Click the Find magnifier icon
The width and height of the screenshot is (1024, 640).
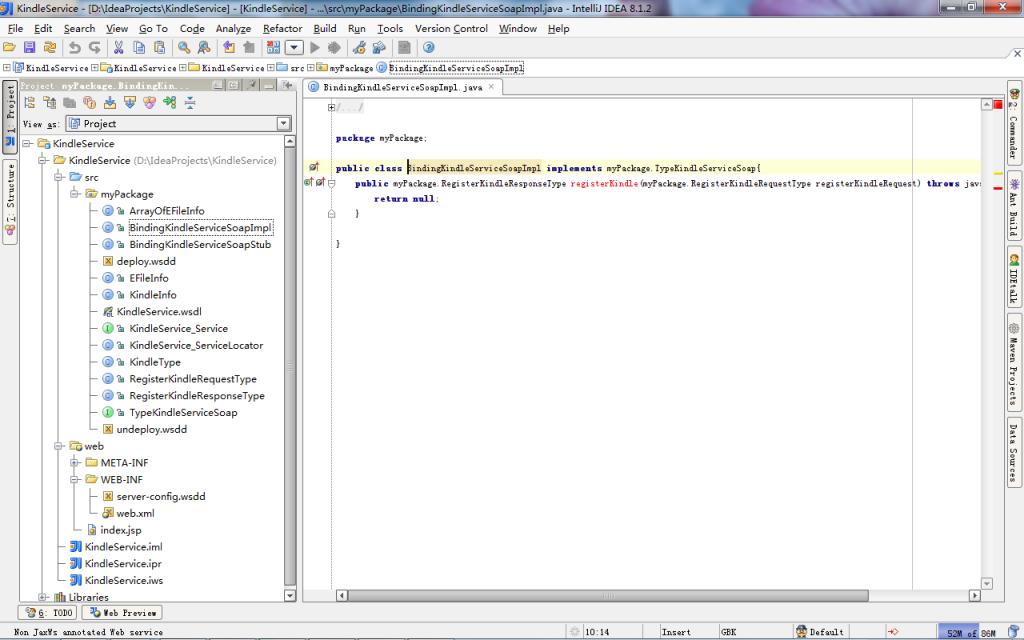click(x=184, y=48)
